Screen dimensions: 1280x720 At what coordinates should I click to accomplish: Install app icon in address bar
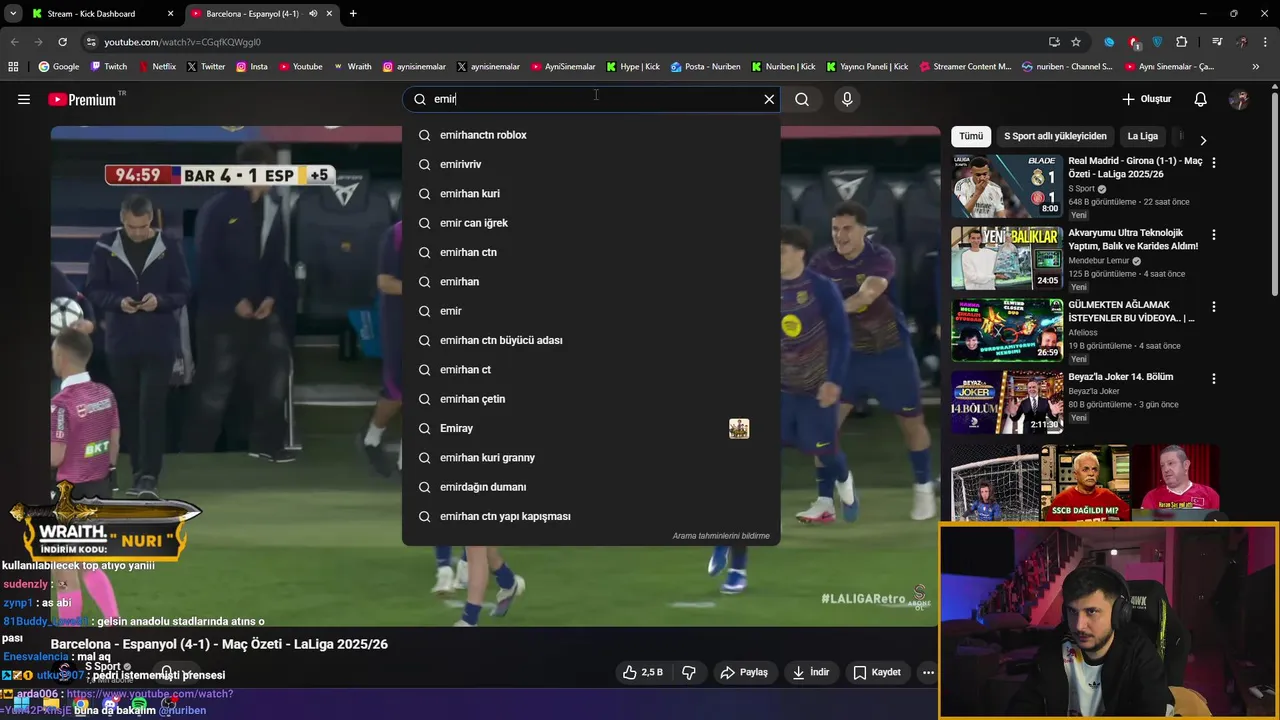pyautogui.click(x=1054, y=42)
